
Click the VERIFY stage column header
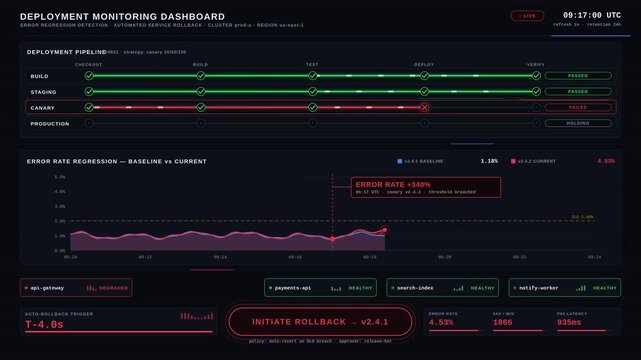[x=536, y=65]
